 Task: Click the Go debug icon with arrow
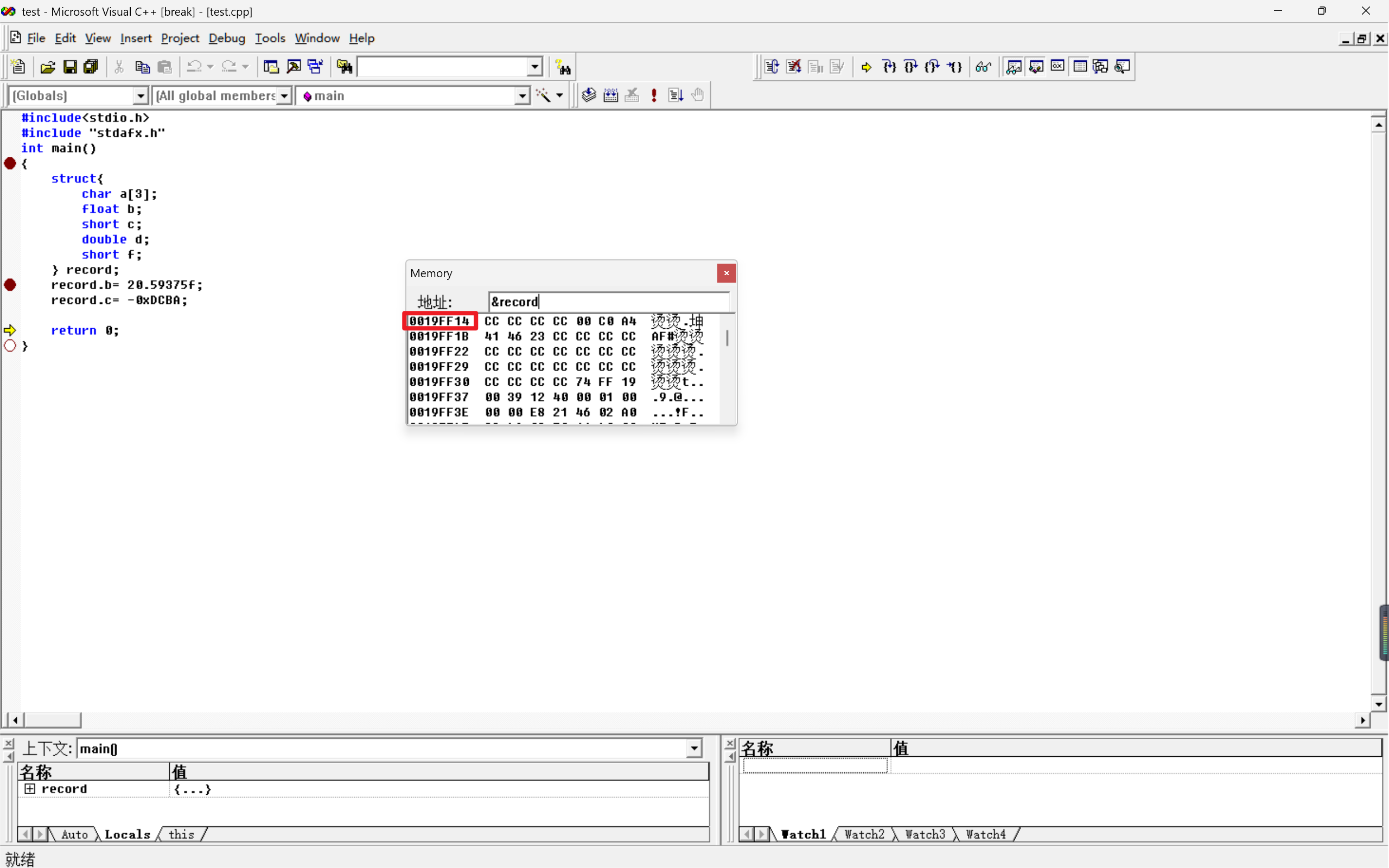676,95
